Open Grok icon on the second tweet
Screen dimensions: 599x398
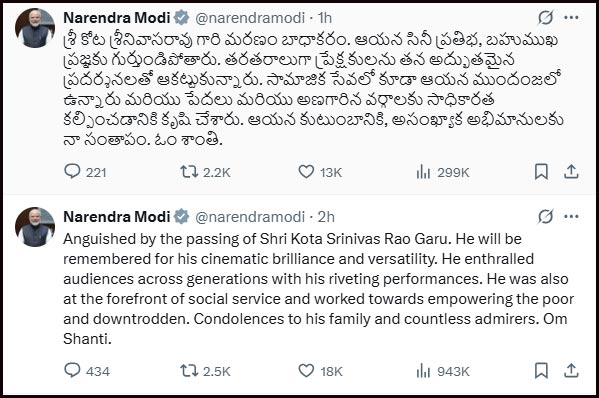545,217
